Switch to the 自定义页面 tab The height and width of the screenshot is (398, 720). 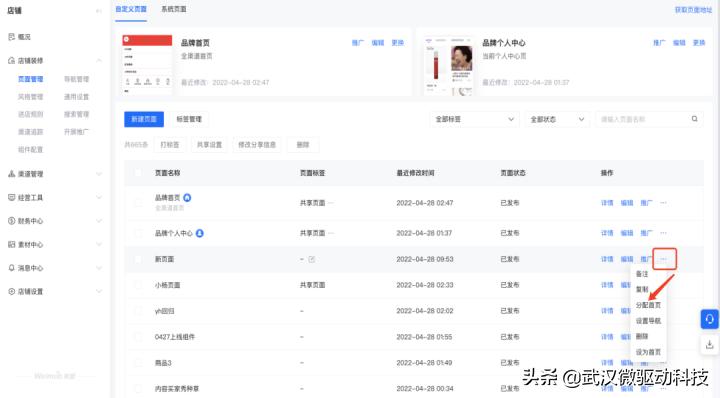tap(131, 9)
